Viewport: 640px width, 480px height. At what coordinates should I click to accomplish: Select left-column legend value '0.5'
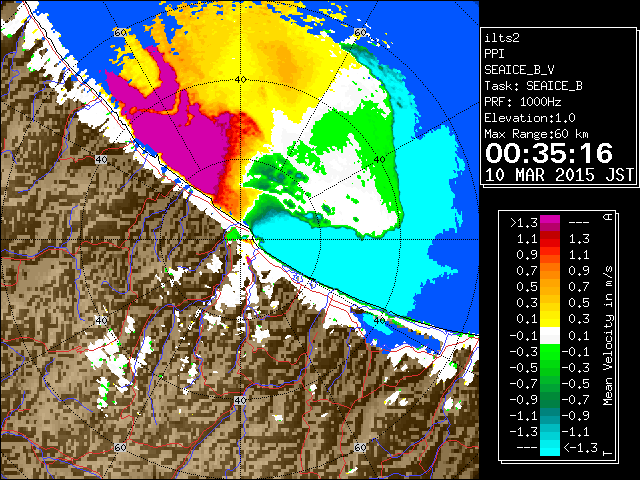click(527, 287)
